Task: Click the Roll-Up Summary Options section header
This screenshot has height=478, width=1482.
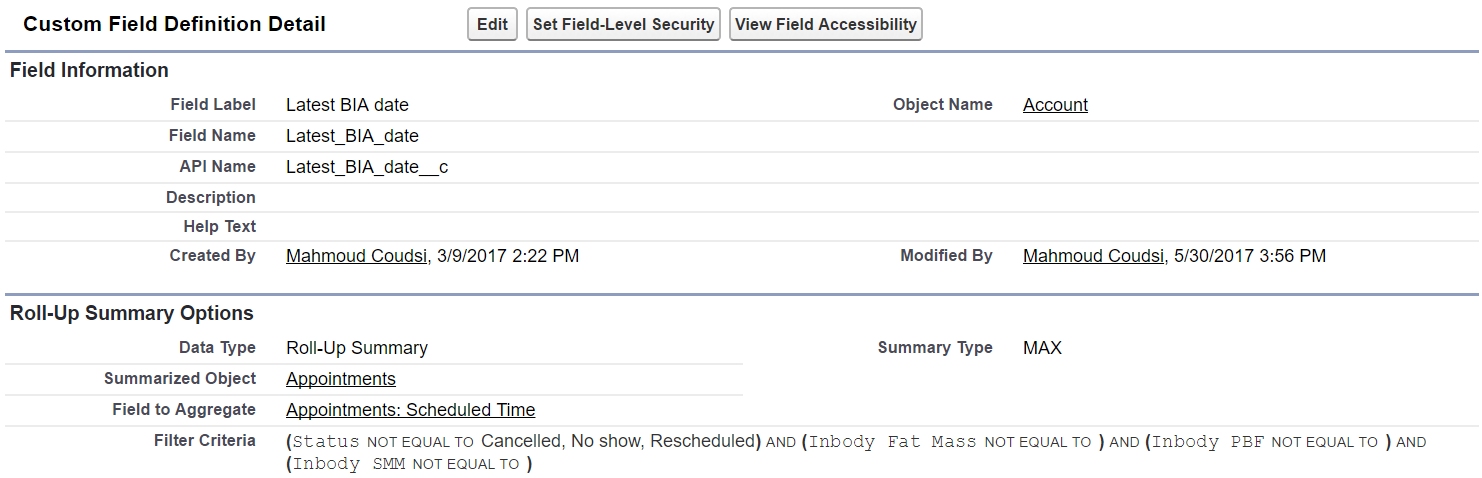Action: point(132,313)
